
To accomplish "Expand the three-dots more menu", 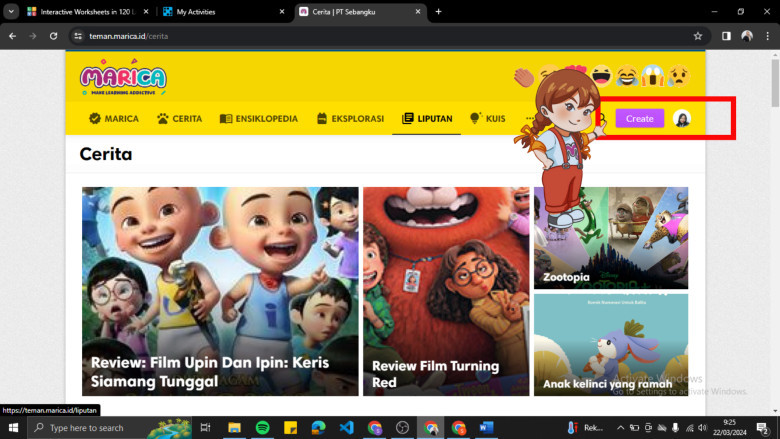I will coord(530,118).
